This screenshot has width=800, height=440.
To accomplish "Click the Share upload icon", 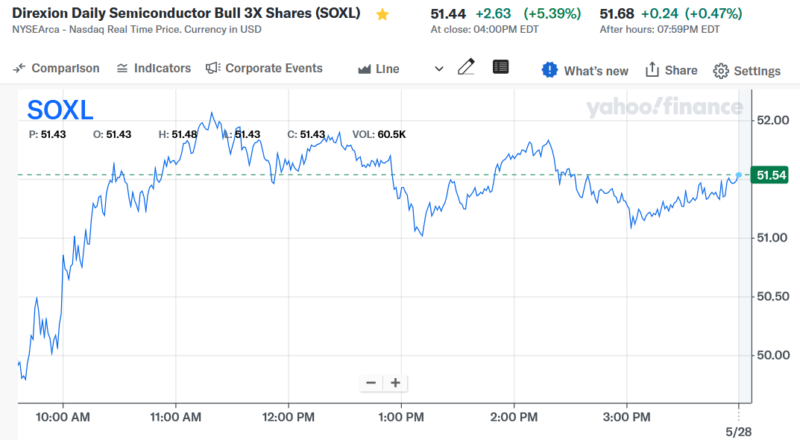I will click(652, 70).
